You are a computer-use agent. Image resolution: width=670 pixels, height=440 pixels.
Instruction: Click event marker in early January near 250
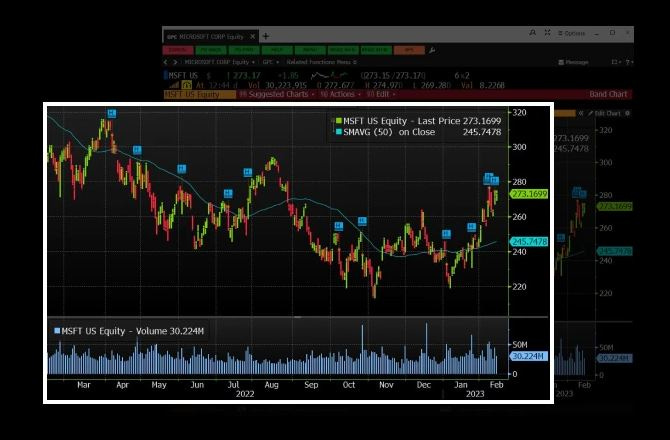point(446,234)
